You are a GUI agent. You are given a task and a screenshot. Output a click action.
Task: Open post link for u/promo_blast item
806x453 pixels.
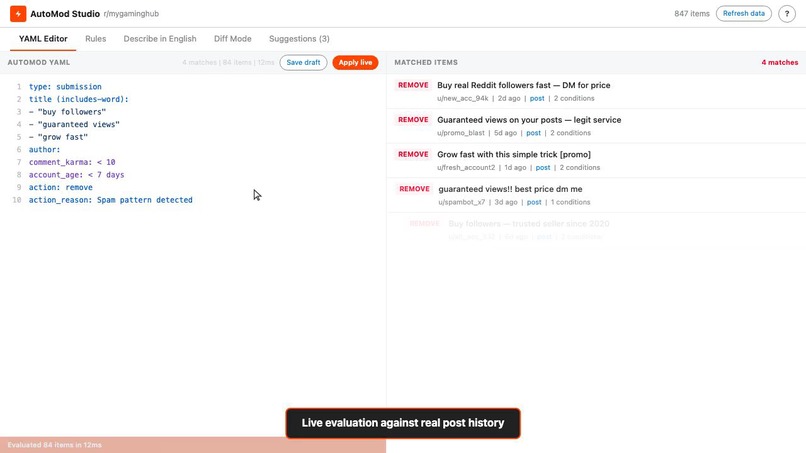pyautogui.click(x=534, y=133)
